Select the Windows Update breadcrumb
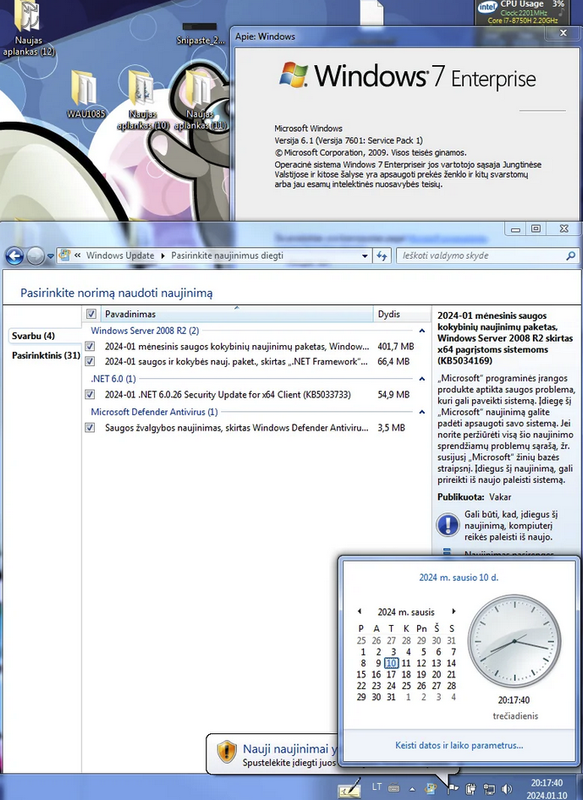The width and height of the screenshot is (583, 800). pos(120,256)
